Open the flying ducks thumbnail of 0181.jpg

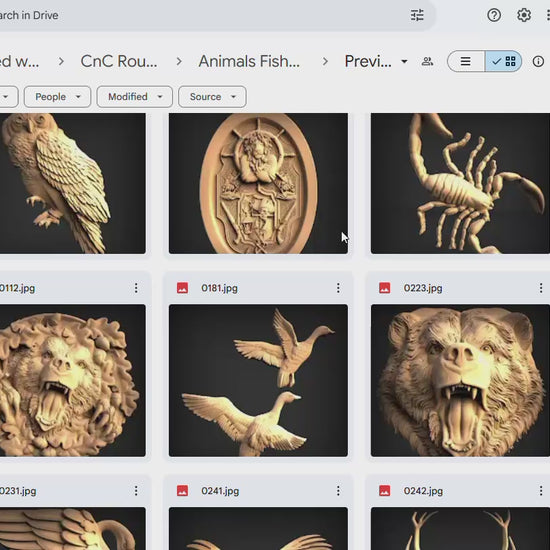[259, 381]
